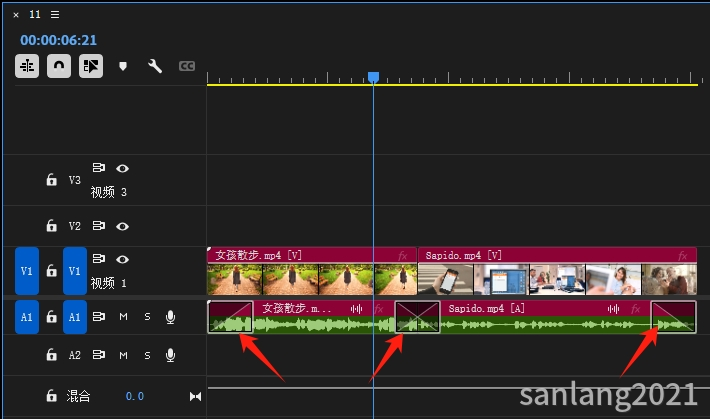This screenshot has height=419, width=710.
Task: Enable voice-over record on A1 track
Action: click(x=170, y=317)
